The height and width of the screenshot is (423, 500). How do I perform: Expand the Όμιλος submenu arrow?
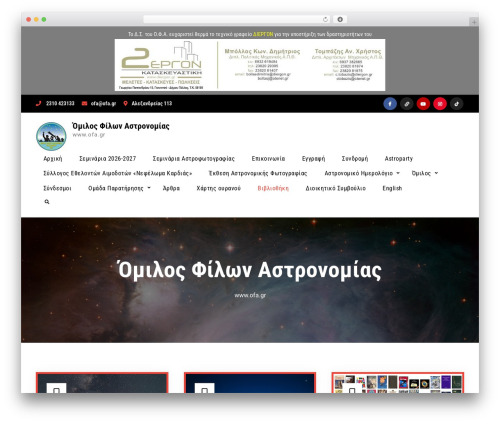(436, 173)
